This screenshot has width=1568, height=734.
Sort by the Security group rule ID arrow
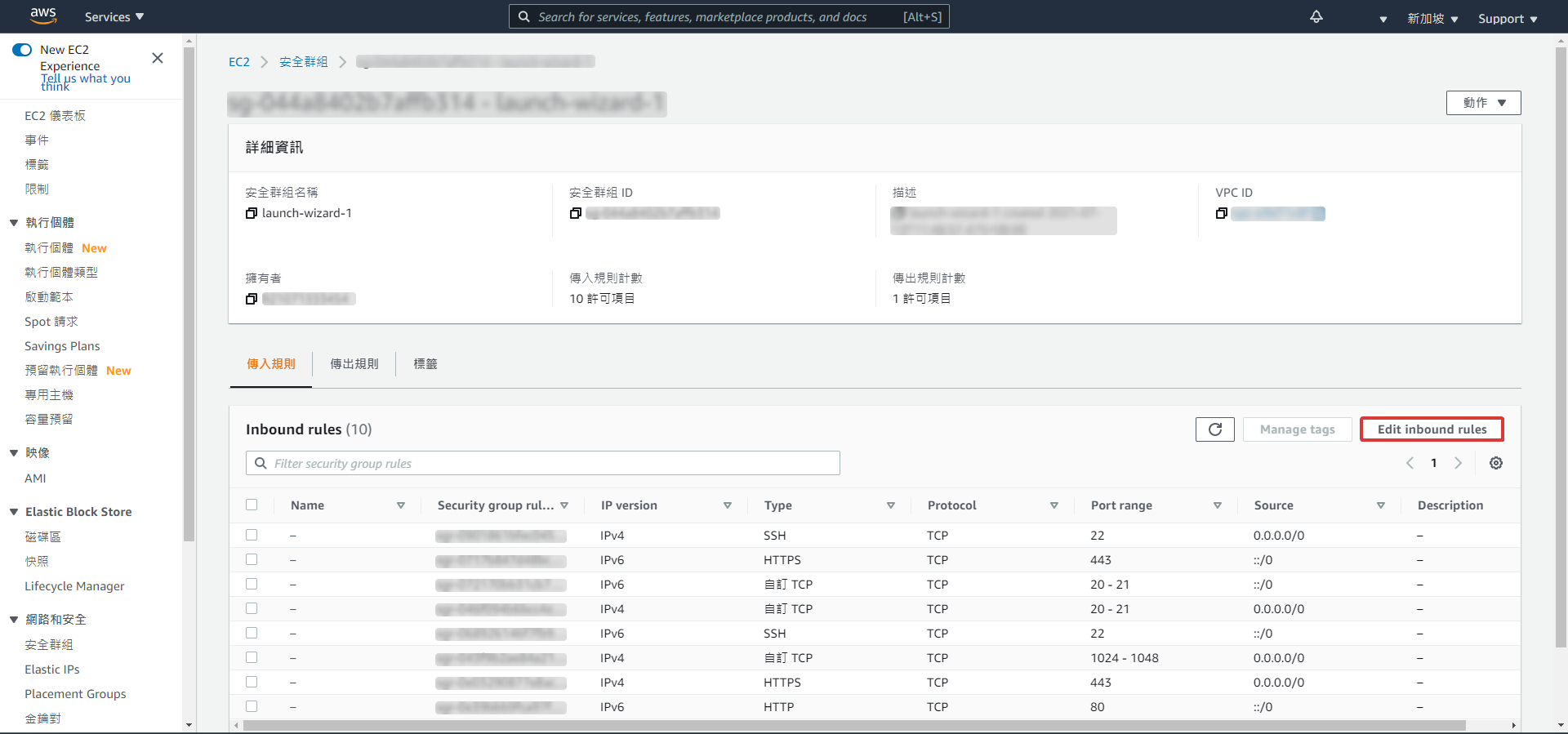click(564, 505)
